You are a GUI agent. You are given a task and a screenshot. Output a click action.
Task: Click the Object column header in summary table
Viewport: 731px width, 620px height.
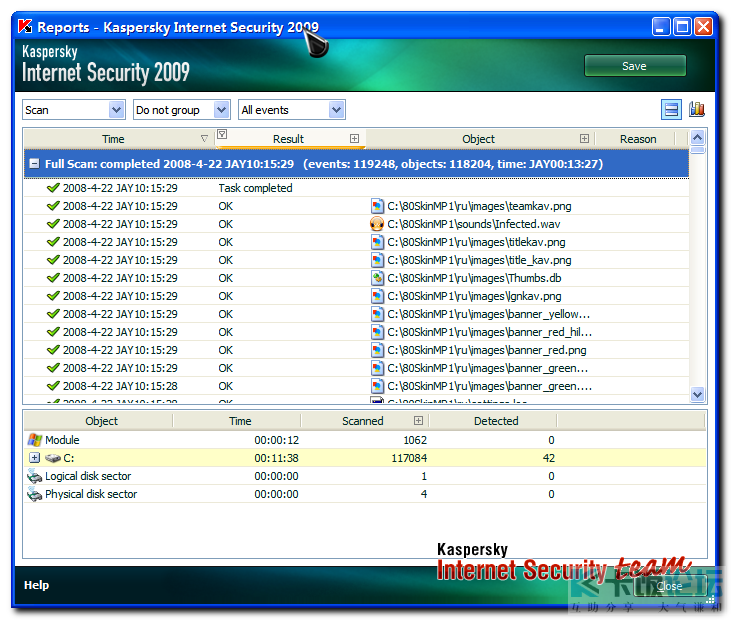tap(102, 421)
